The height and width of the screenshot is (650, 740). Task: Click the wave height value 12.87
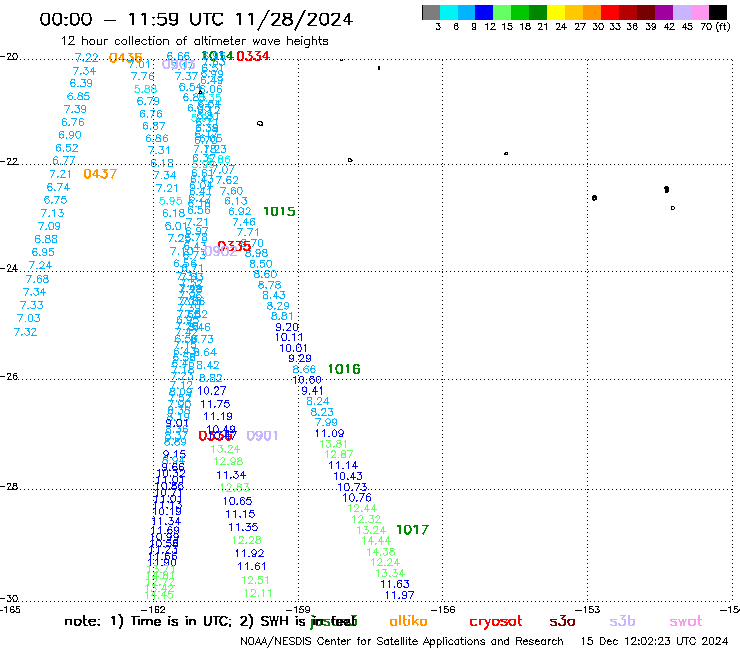(x=339, y=455)
